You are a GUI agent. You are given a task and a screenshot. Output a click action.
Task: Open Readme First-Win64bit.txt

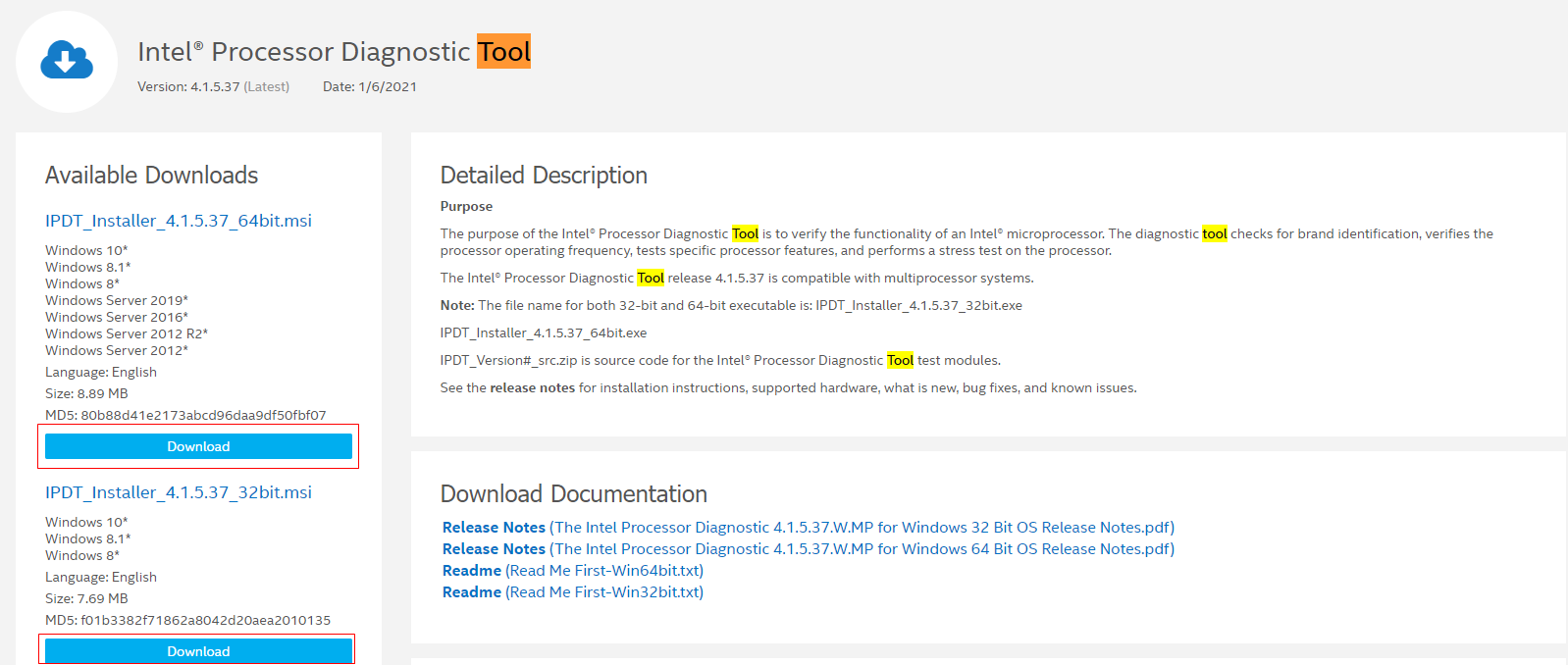(x=573, y=571)
